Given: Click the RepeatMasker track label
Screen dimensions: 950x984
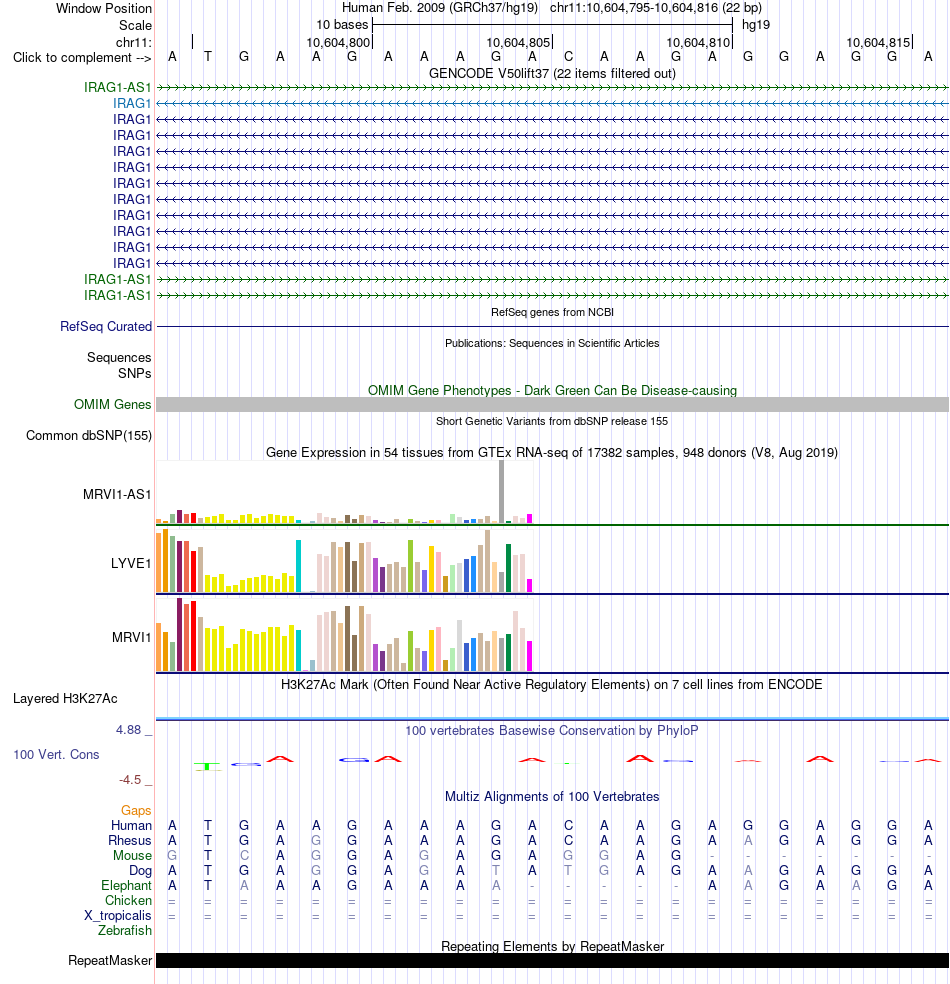Looking at the screenshot, I should coord(110,961).
